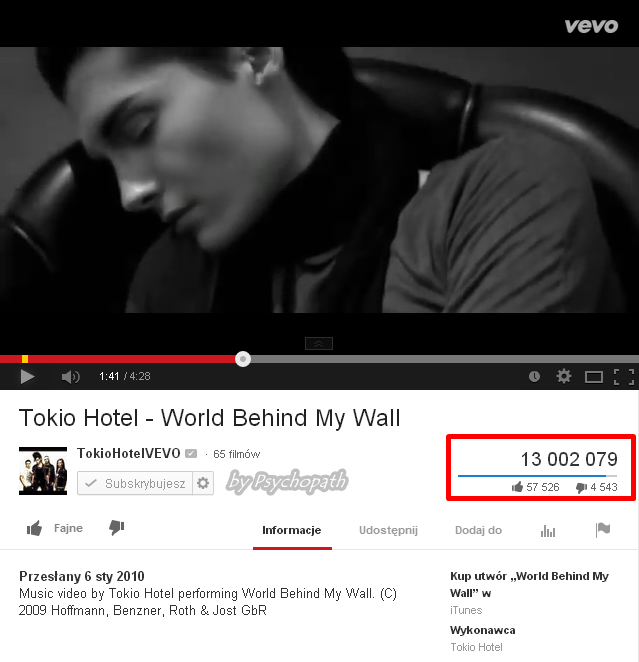Open the Dodaj do menu
Screen dimensions: 639x662
(x=478, y=530)
